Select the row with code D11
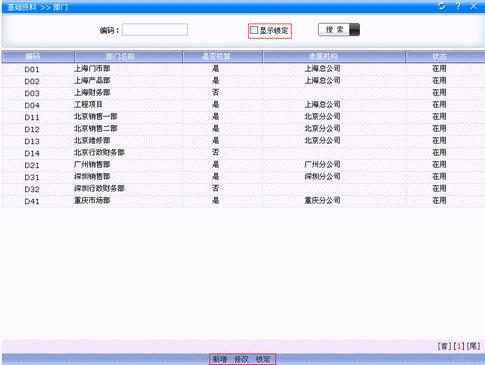Image resolution: width=485 pixels, height=365 pixels. click(x=243, y=117)
